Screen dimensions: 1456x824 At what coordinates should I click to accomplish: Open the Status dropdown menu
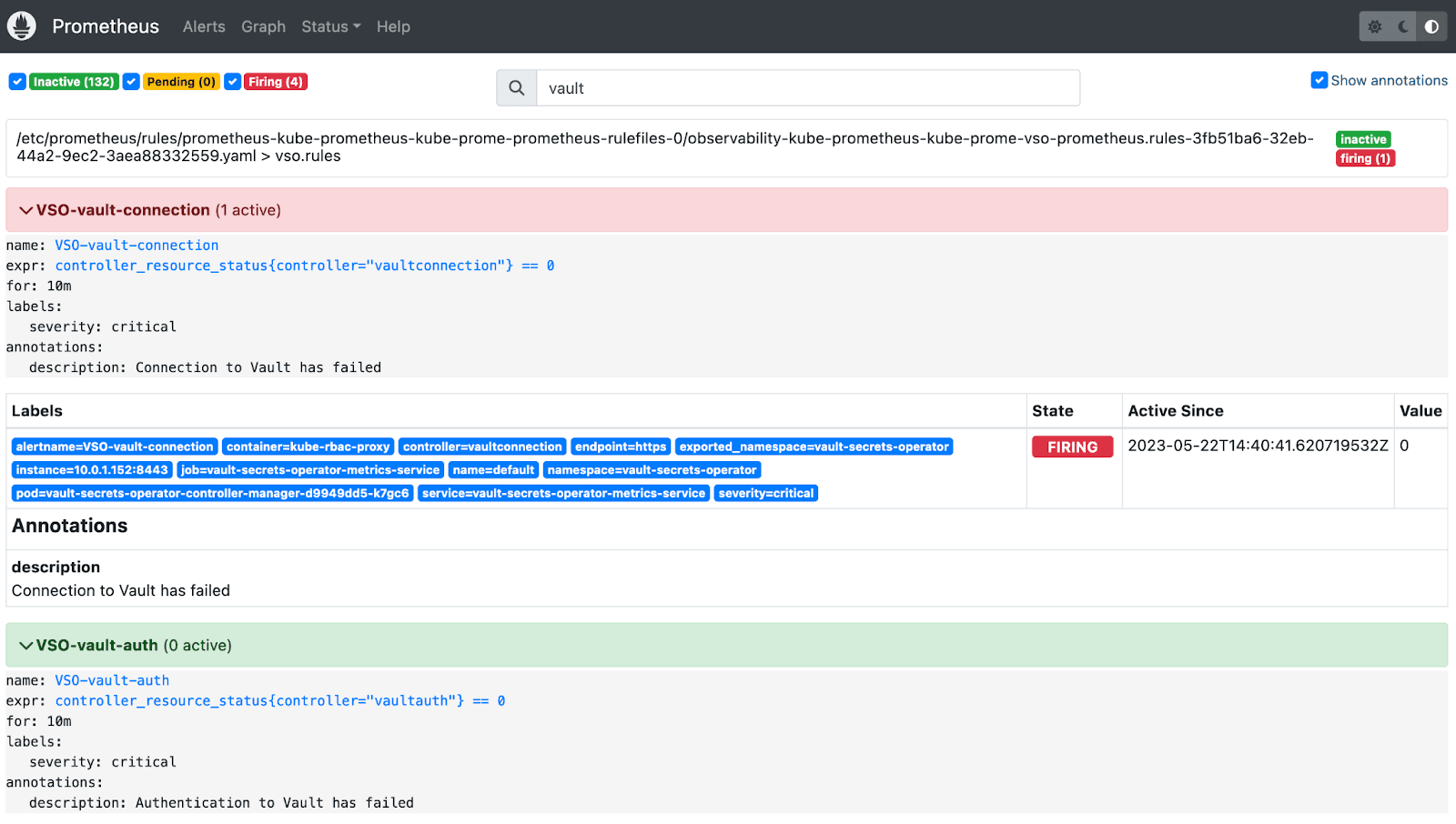point(330,26)
